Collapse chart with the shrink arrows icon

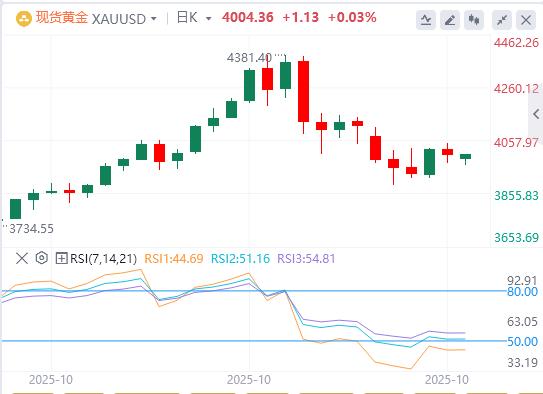(x=502, y=20)
